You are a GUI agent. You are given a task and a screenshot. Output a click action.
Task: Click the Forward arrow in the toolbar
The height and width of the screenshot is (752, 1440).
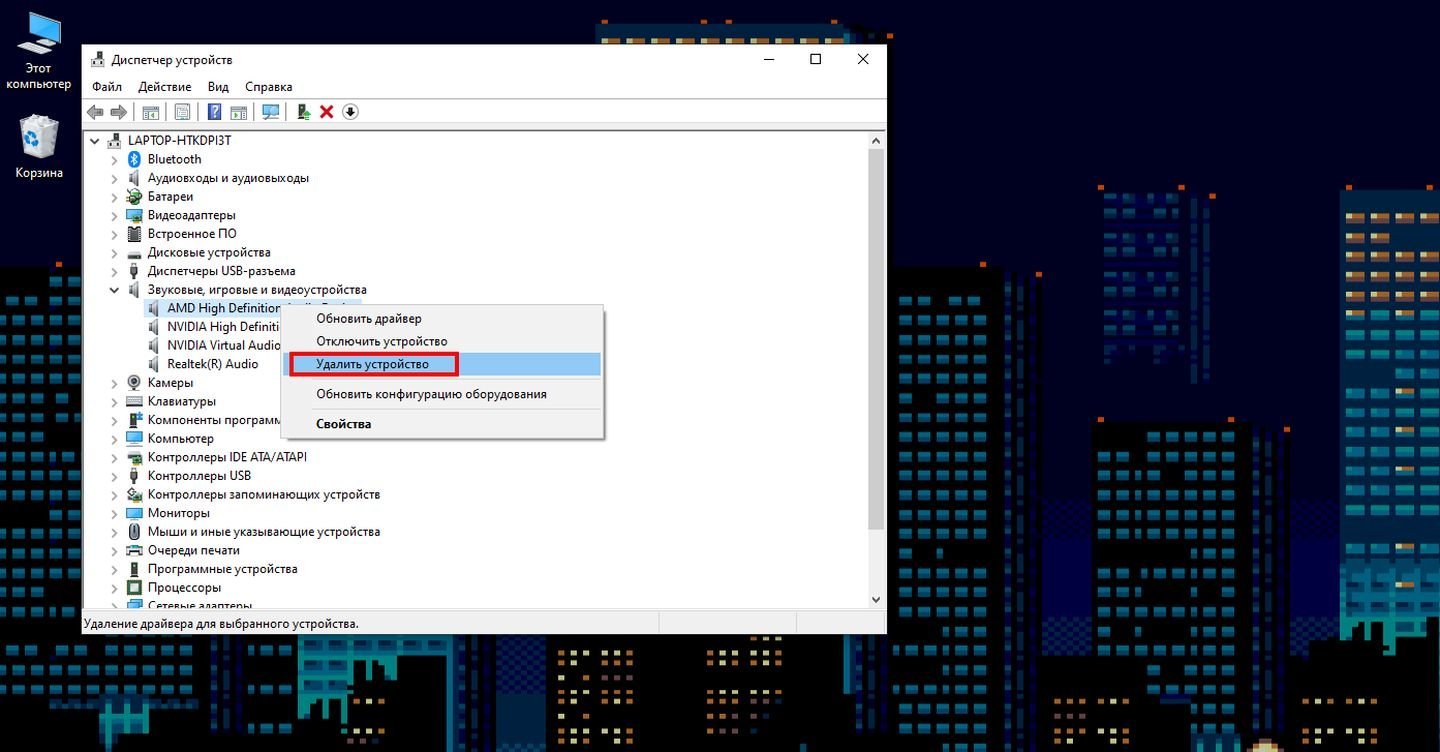[x=118, y=112]
